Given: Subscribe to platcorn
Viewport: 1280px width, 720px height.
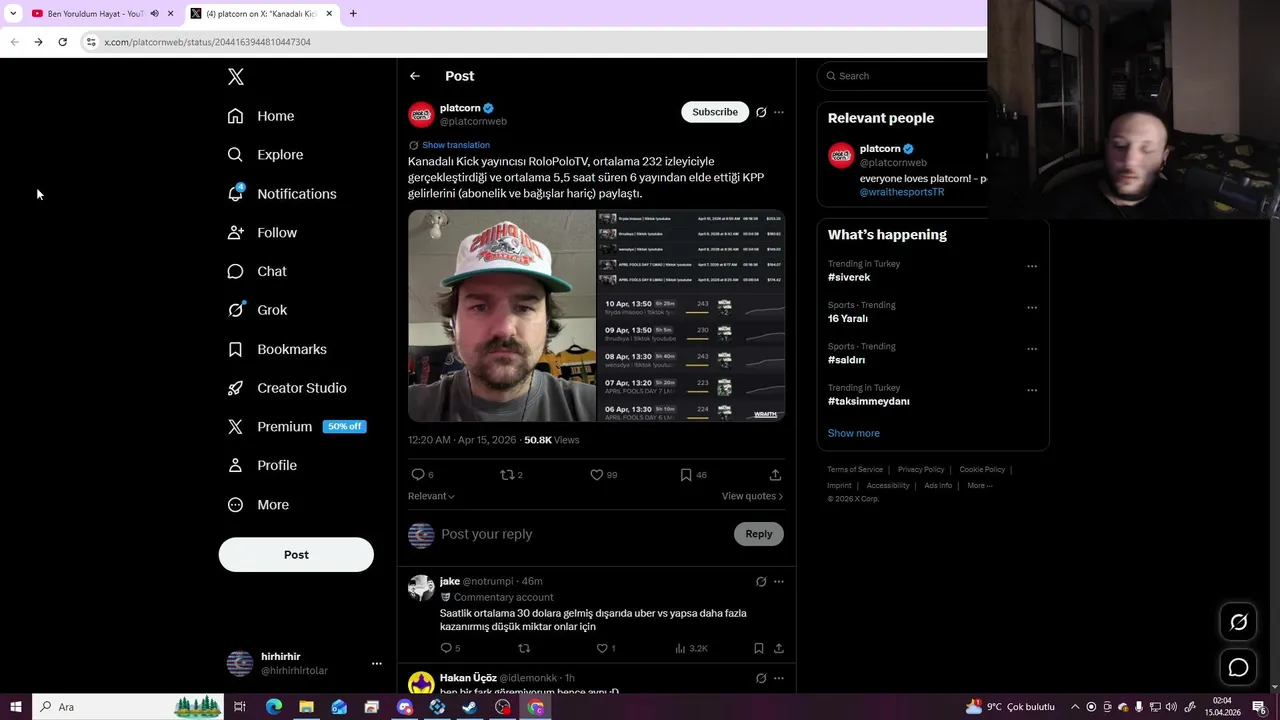Looking at the screenshot, I should click(715, 112).
